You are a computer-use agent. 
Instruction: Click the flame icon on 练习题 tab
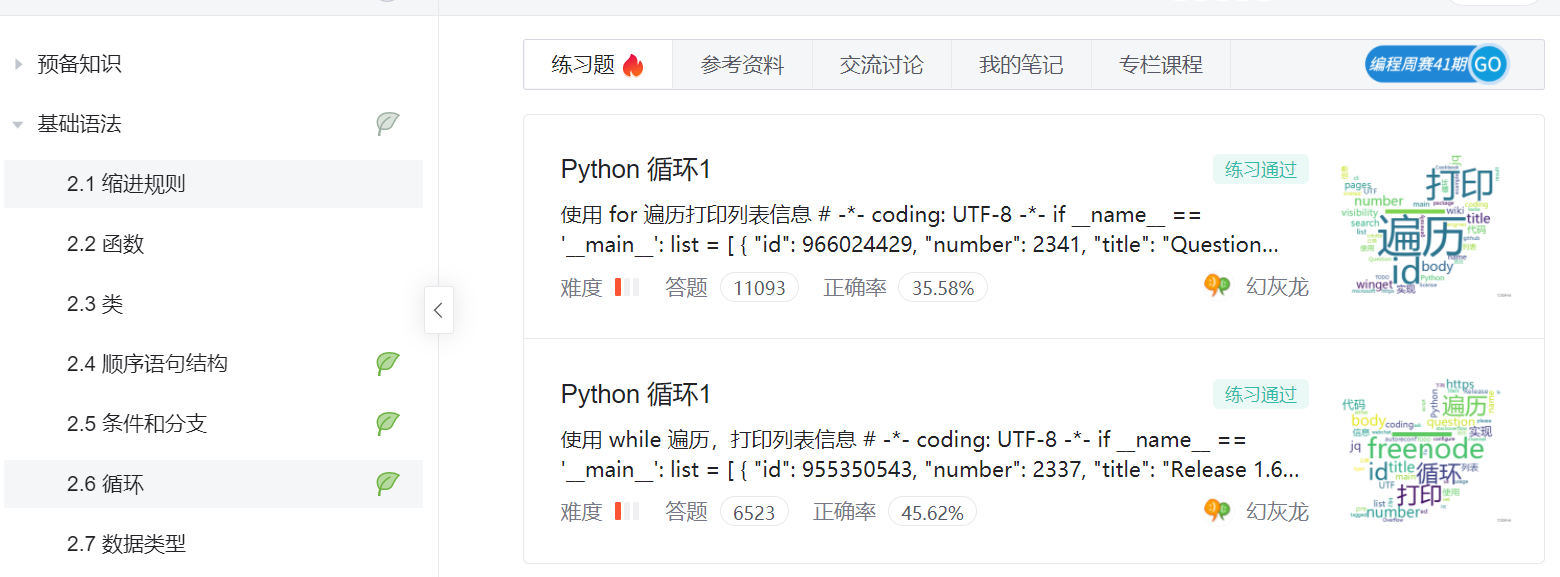tap(633, 65)
